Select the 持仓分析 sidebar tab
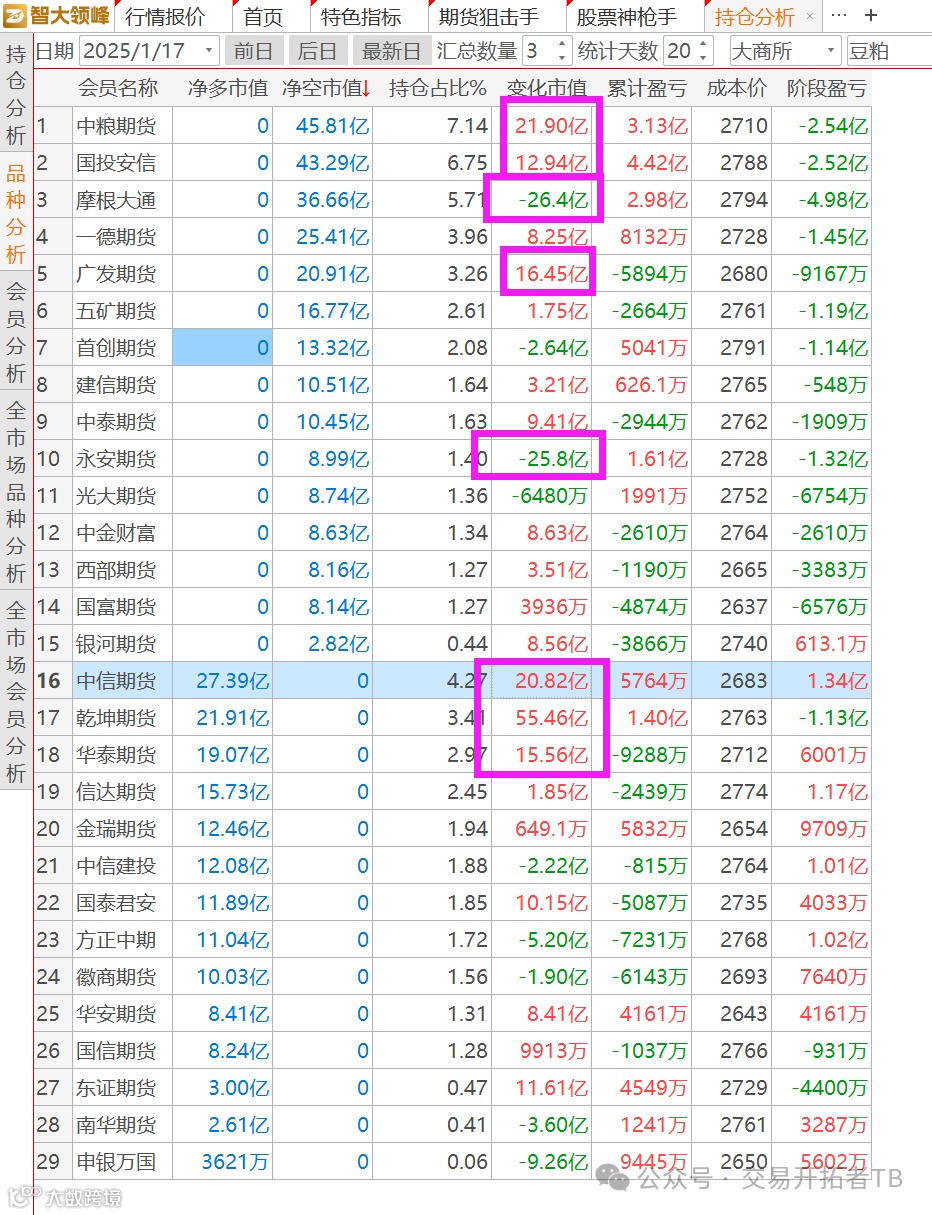 tap(16, 95)
